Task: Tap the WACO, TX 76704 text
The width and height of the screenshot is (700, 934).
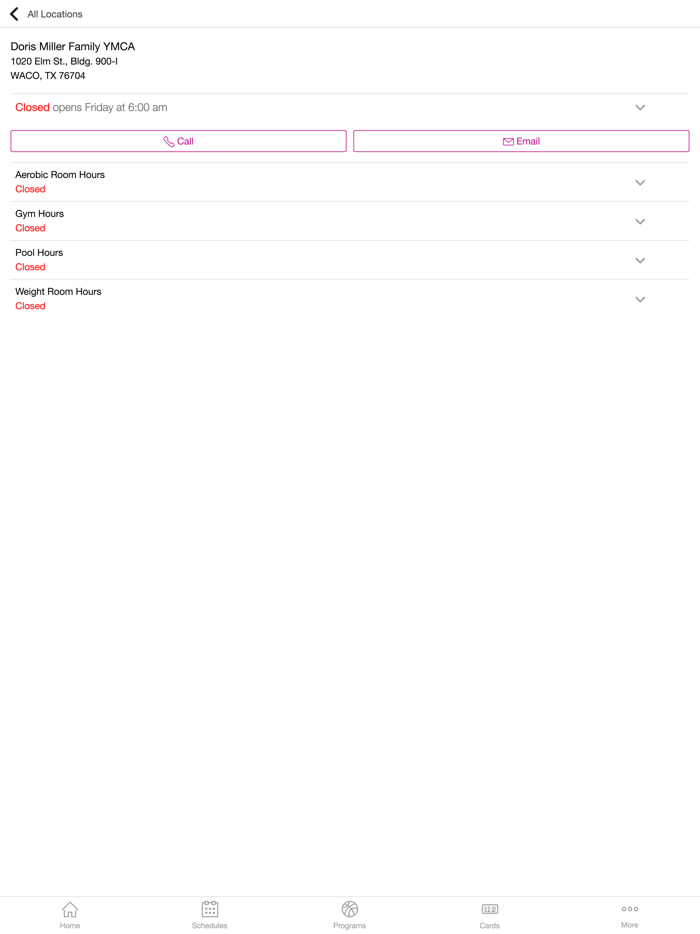Action: point(48,76)
